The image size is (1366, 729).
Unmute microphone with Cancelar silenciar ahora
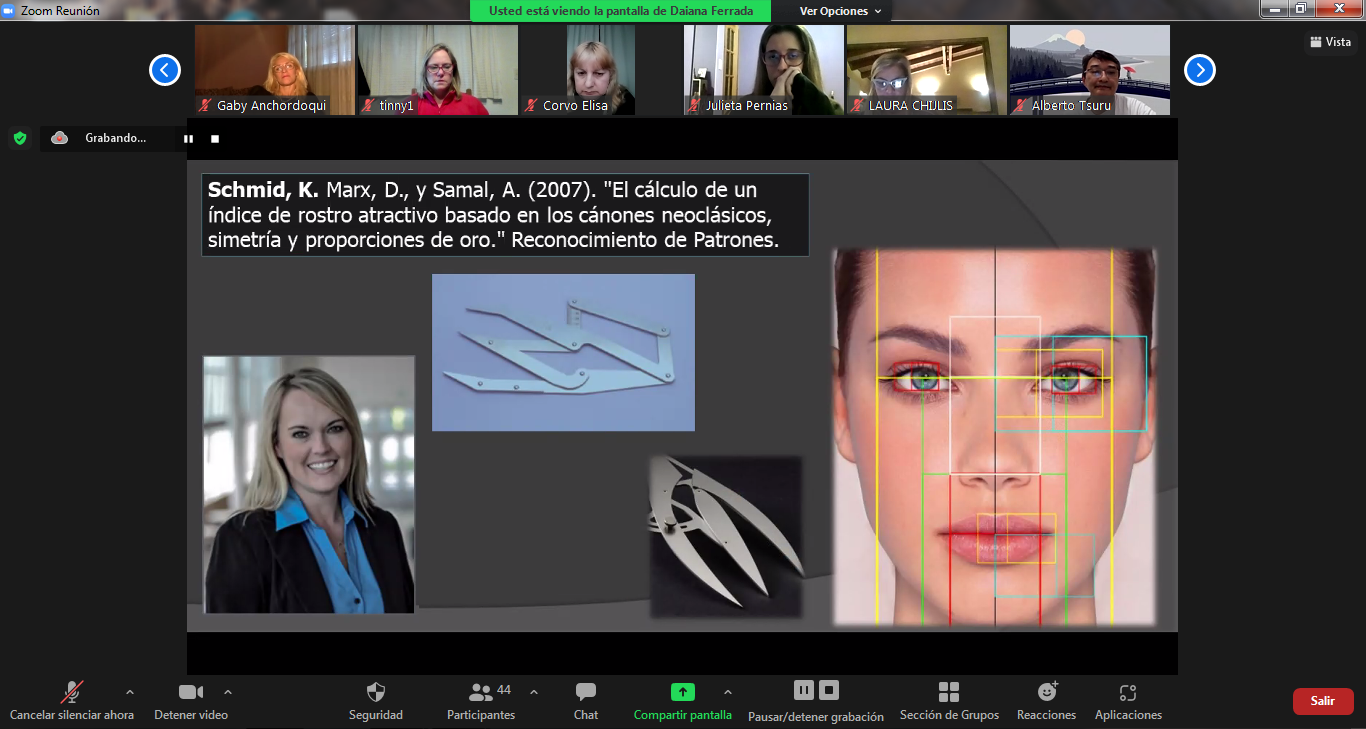pyautogui.click(x=72, y=692)
